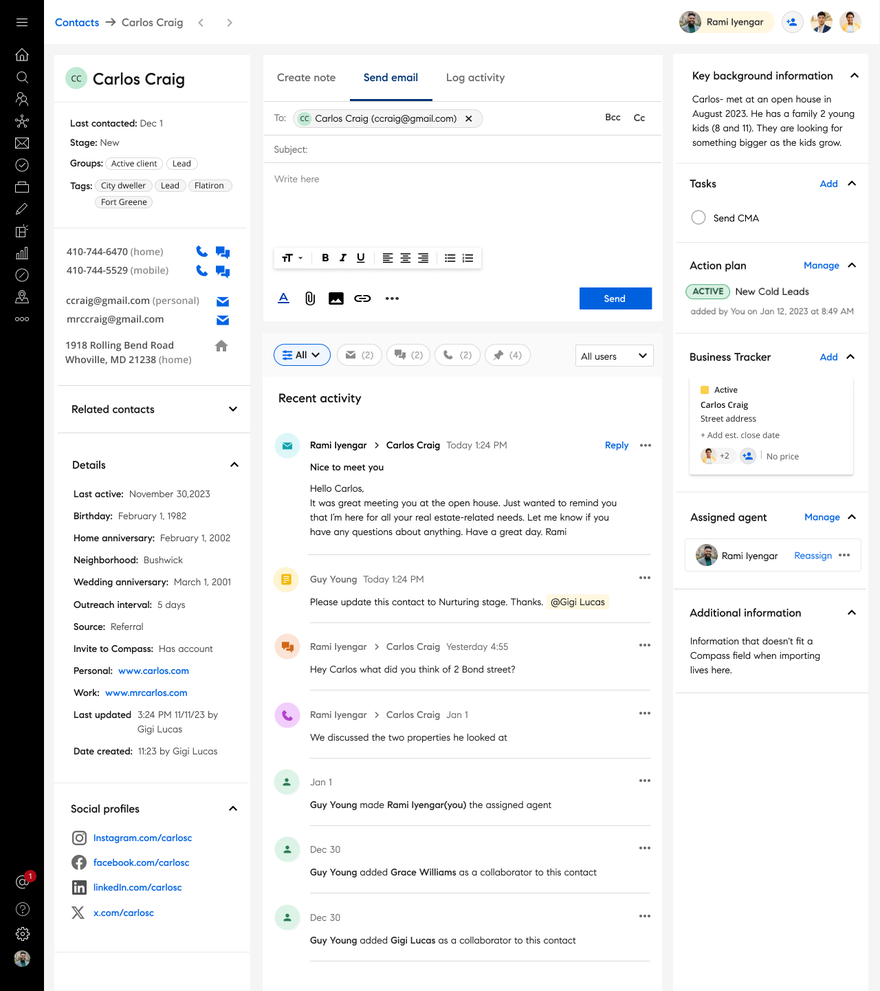Collapse the Tasks panel
Viewport: 880px width, 991px height.
(x=852, y=183)
